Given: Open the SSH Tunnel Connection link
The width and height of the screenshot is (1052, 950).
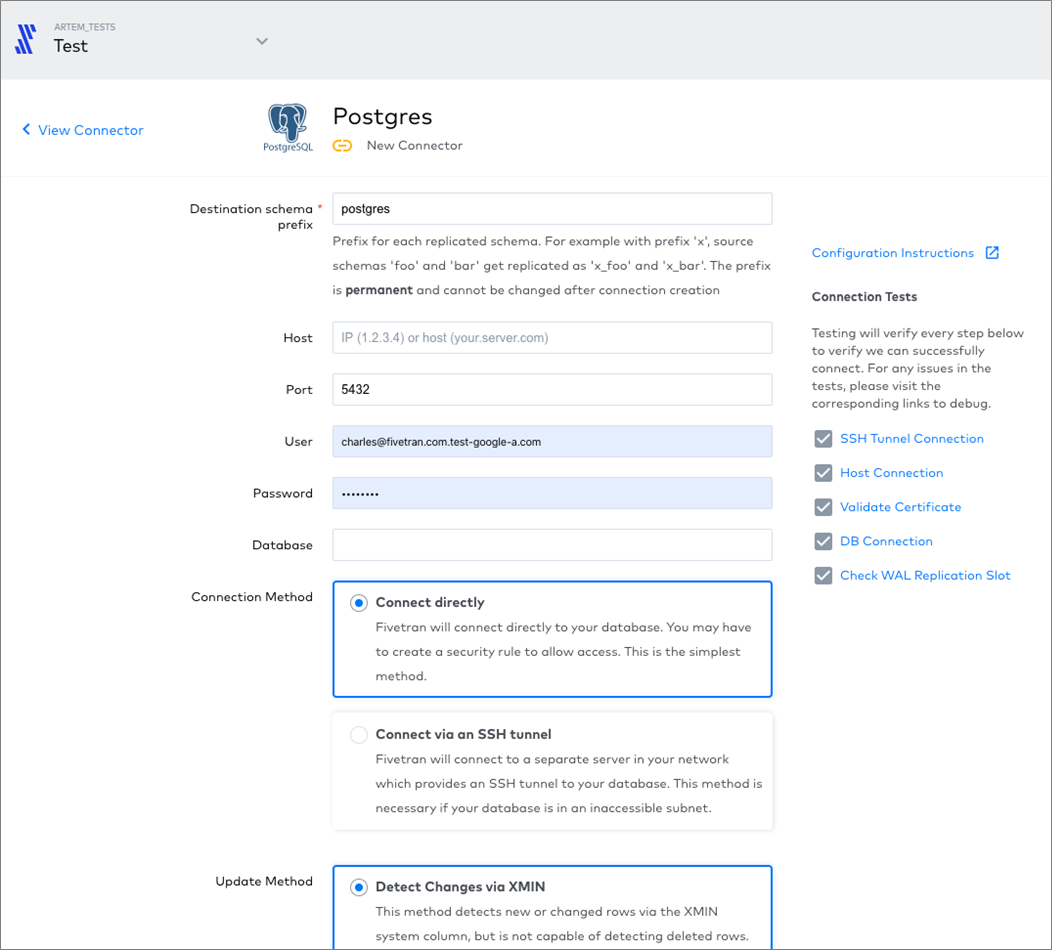Looking at the screenshot, I should coord(912,439).
